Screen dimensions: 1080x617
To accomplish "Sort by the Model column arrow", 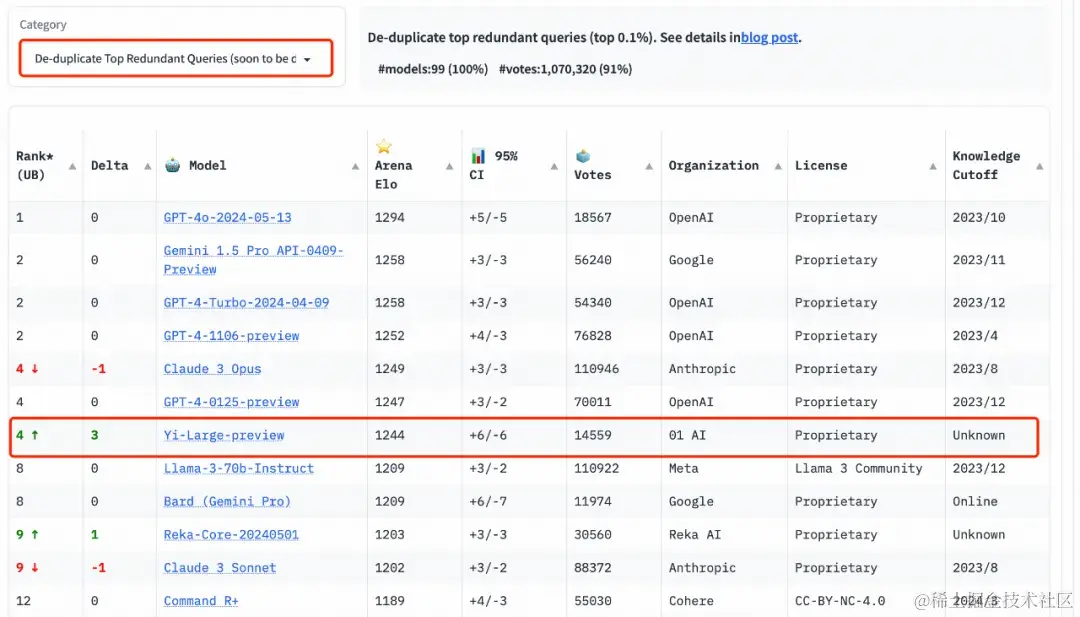I will pos(355,167).
